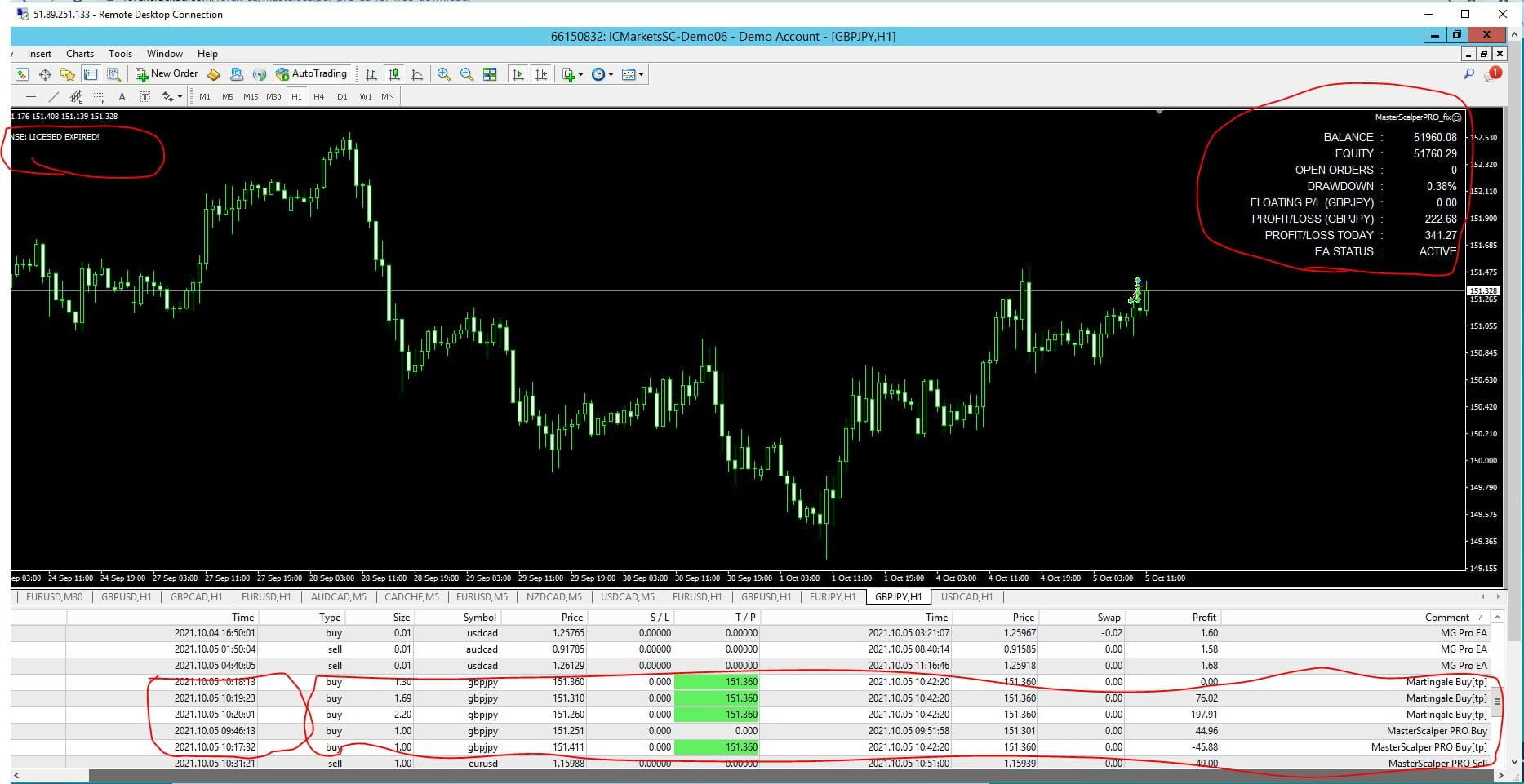The width and height of the screenshot is (1524, 784).
Task: Toggle the Chart Shift button
Action: point(541,74)
